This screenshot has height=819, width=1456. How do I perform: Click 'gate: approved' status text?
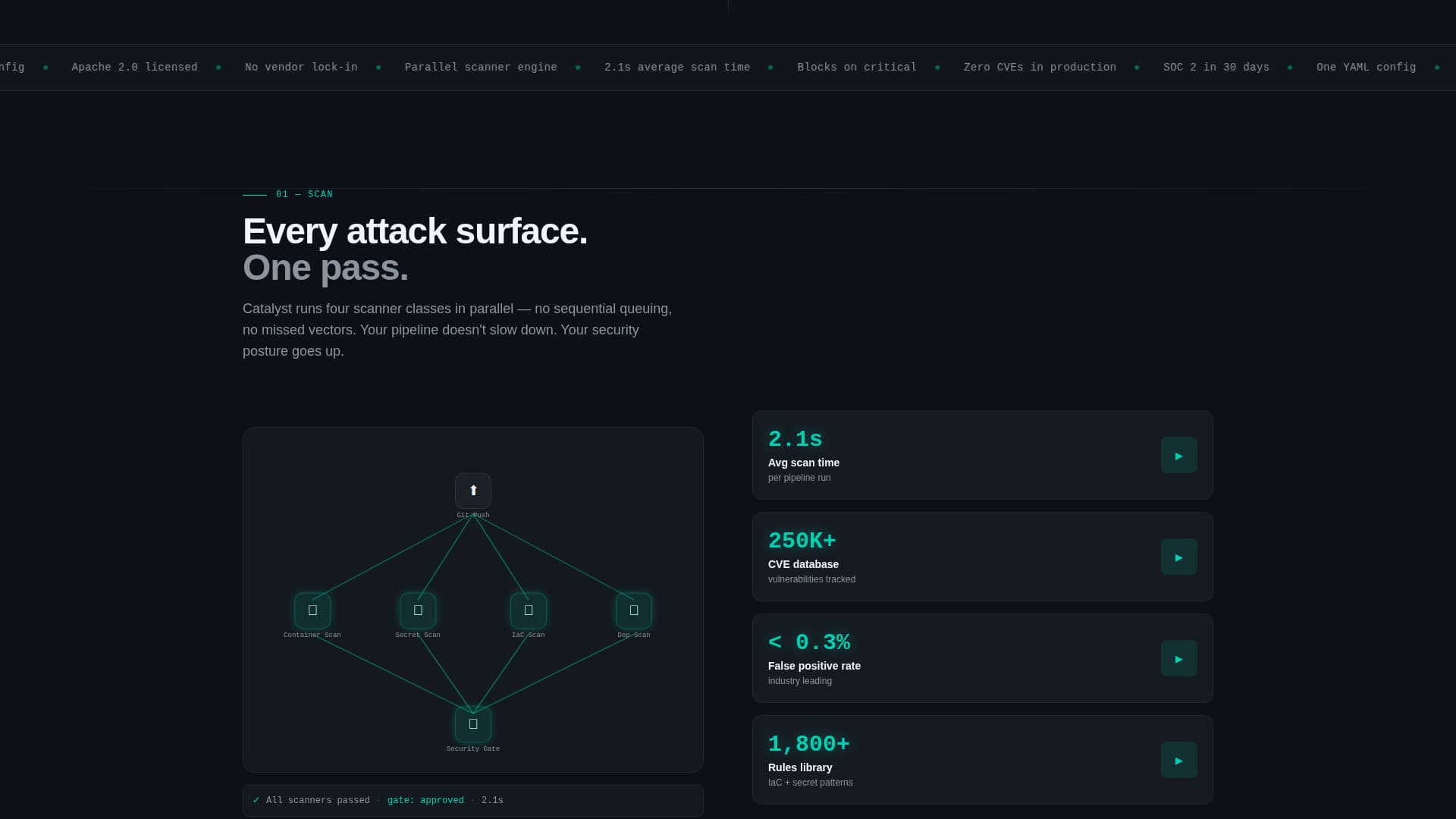tap(425, 800)
